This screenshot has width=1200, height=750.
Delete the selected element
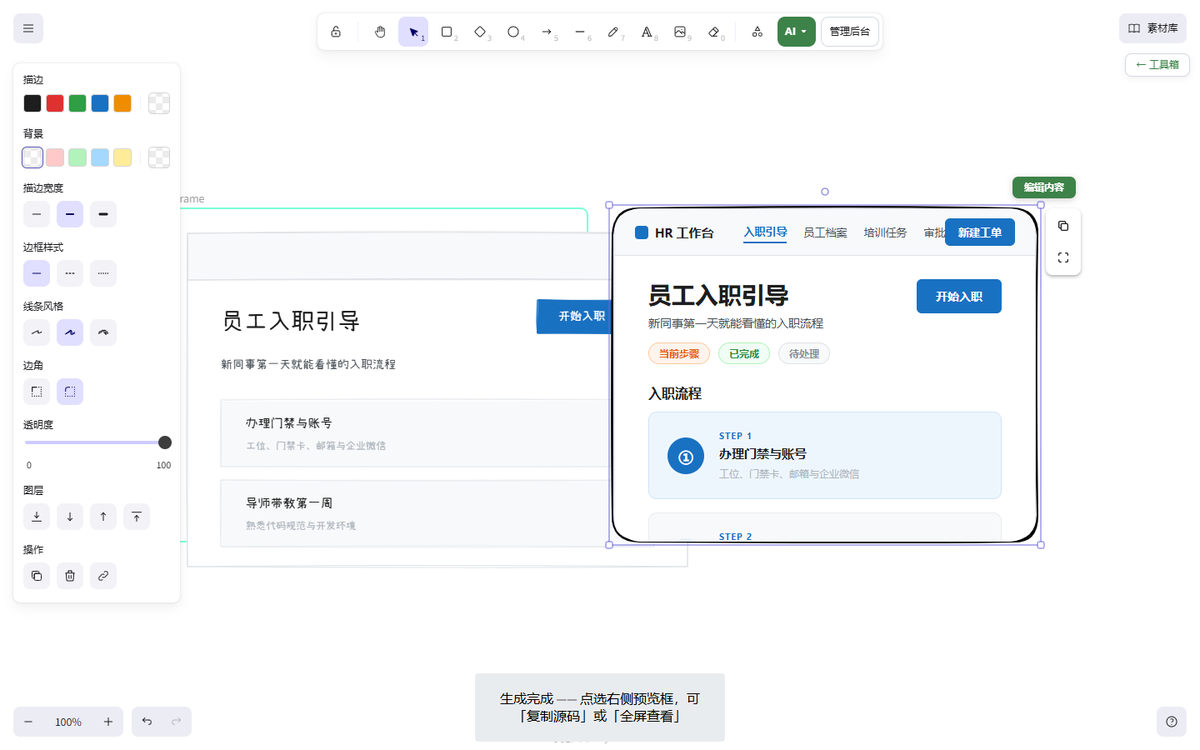point(70,575)
